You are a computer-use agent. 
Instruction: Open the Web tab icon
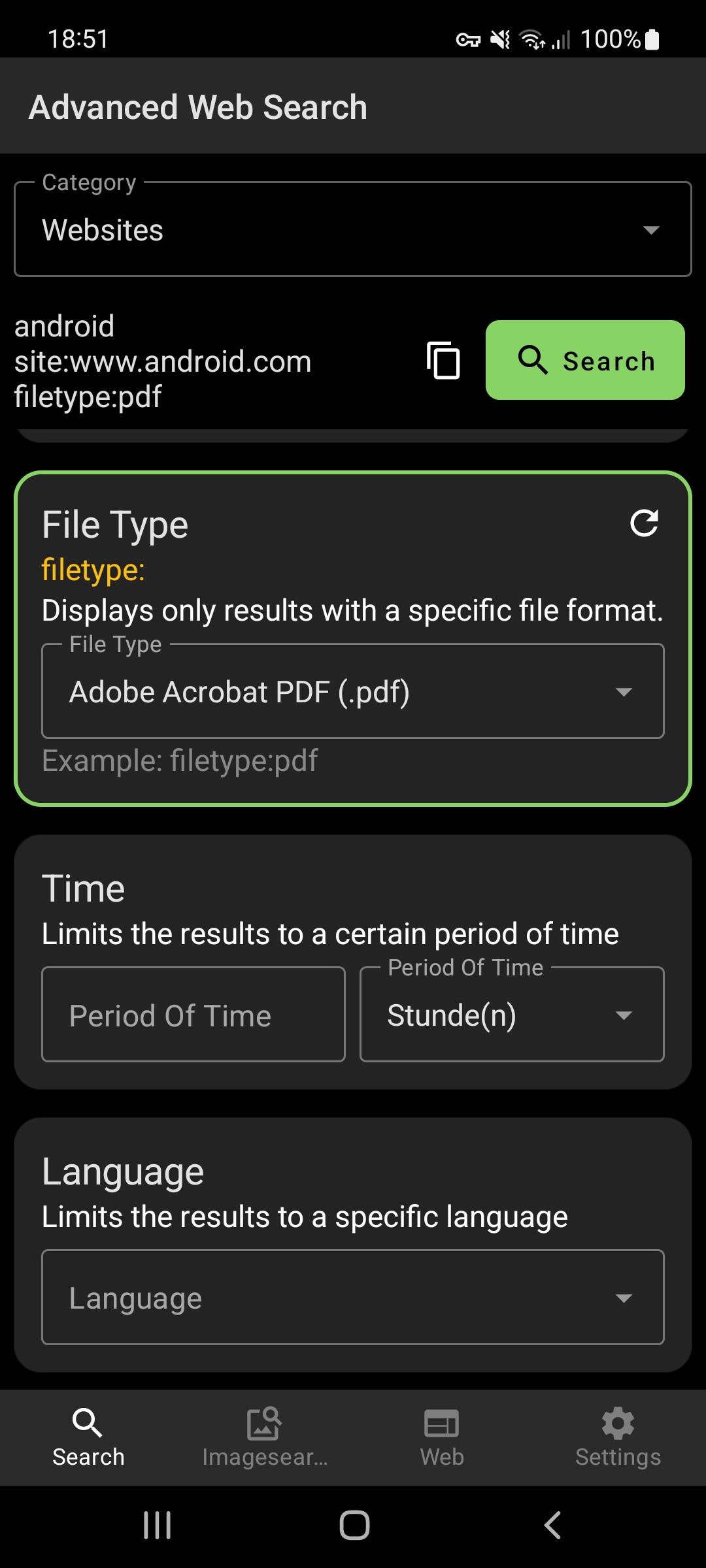pyautogui.click(x=441, y=1424)
